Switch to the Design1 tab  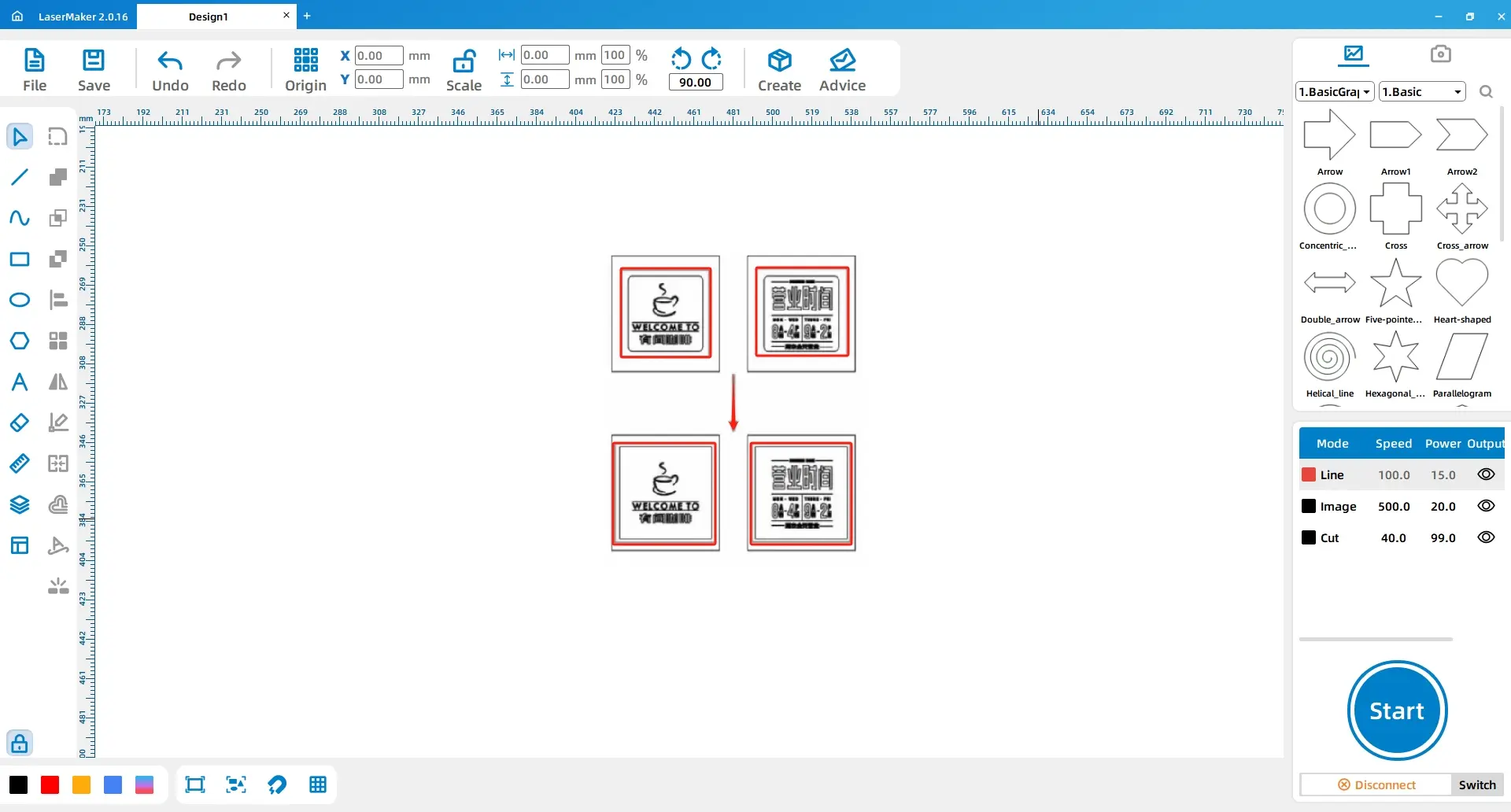click(208, 17)
